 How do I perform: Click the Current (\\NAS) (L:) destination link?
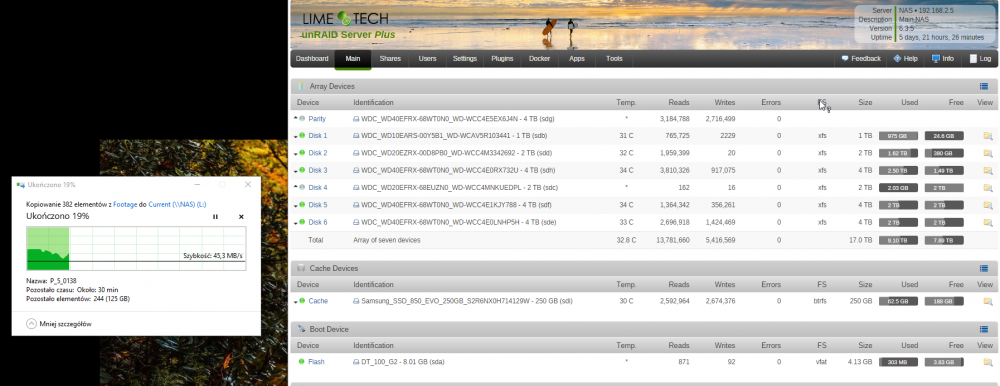pos(178,204)
